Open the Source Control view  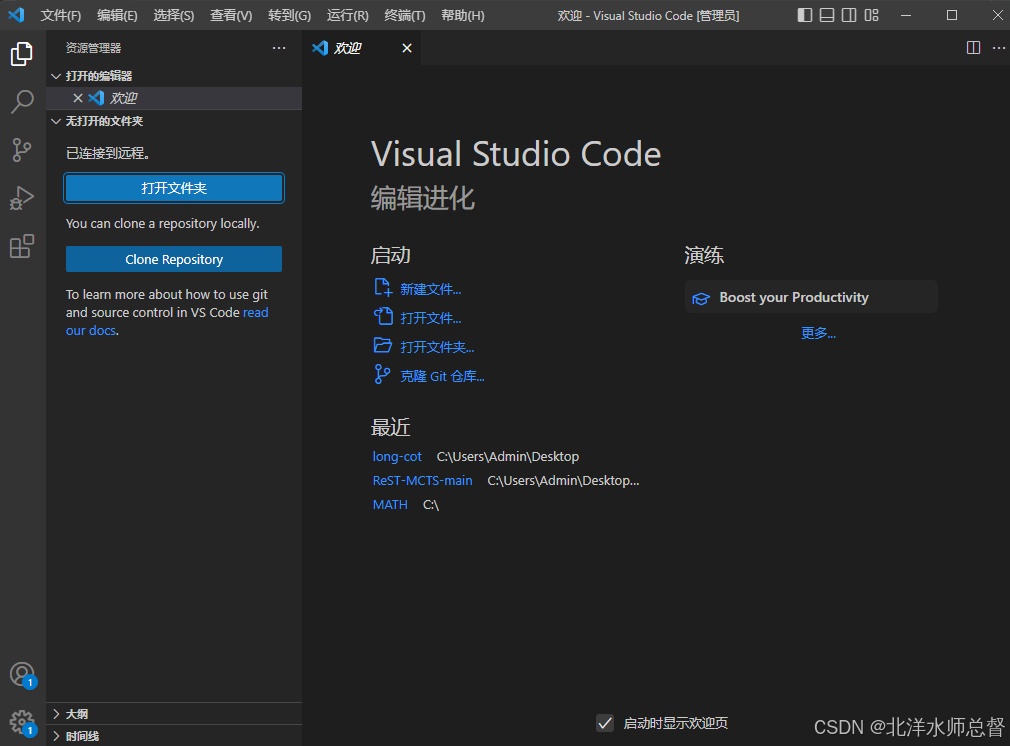pos(22,150)
